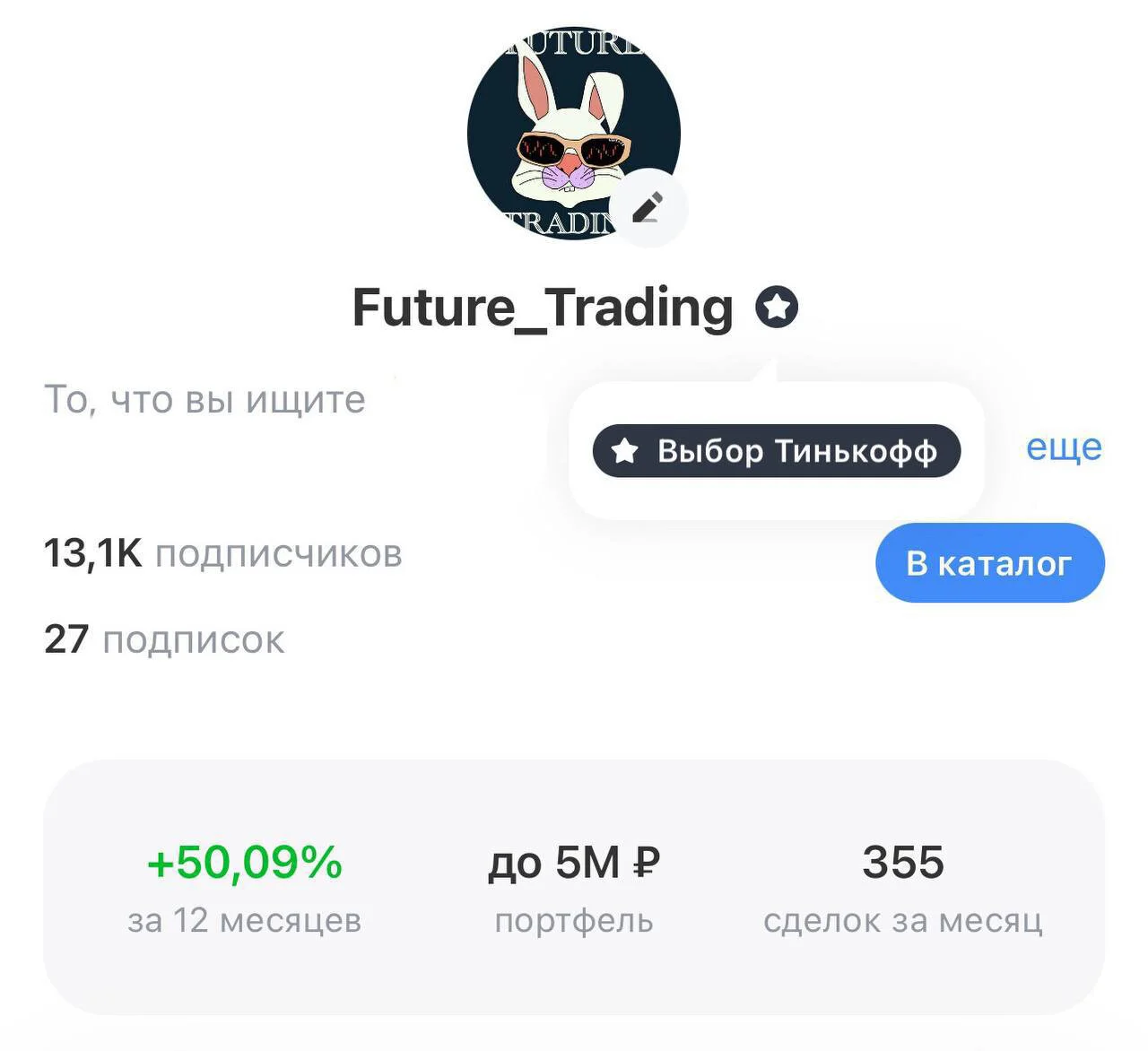Click the Future_Trading profile name
Image resolution: width=1148 pixels, height=1051 pixels.
click(x=544, y=308)
